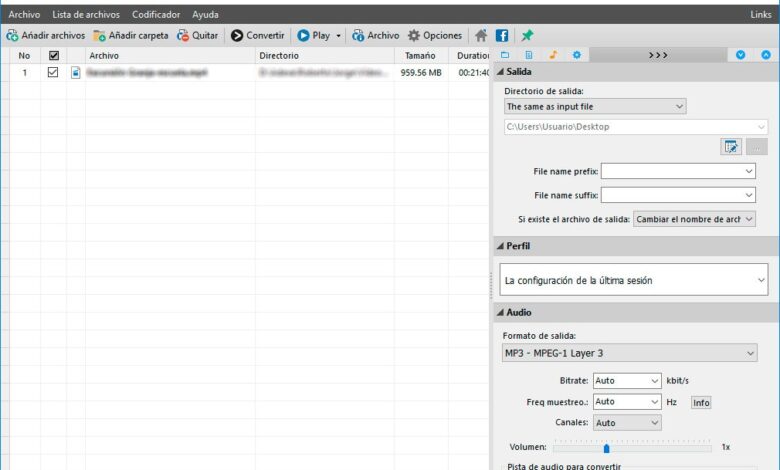This screenshot has width=780, height=470.
Task: Open the Links menu
Action: pos(761,14)
